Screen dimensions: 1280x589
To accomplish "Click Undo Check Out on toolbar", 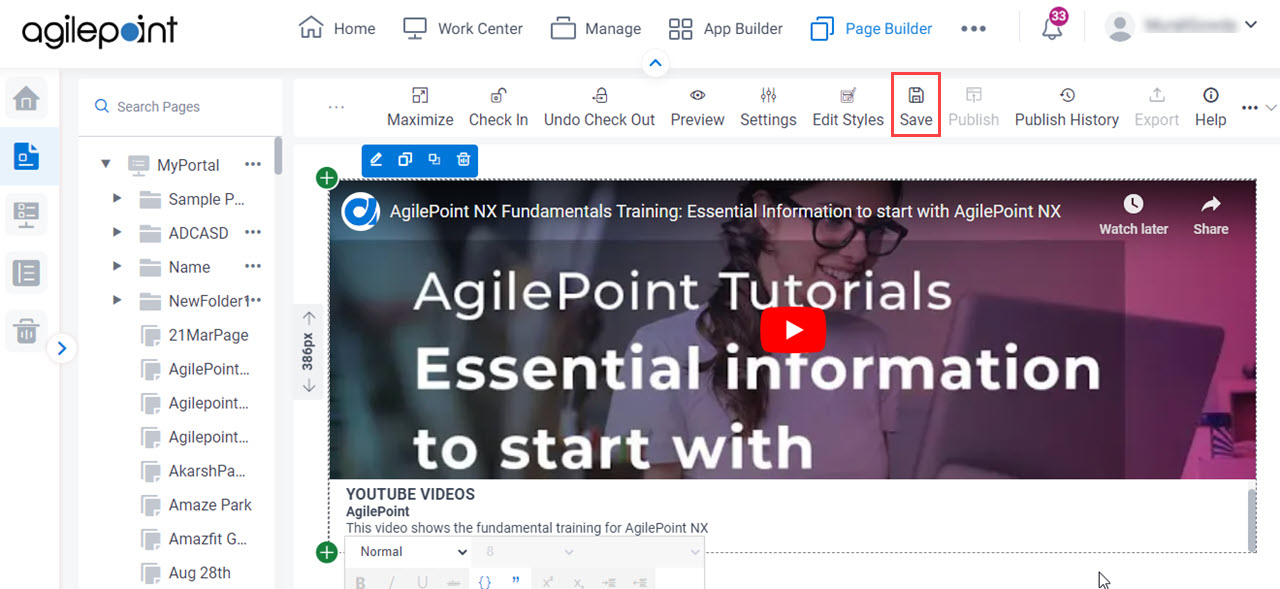I will [x=599, y=108].
